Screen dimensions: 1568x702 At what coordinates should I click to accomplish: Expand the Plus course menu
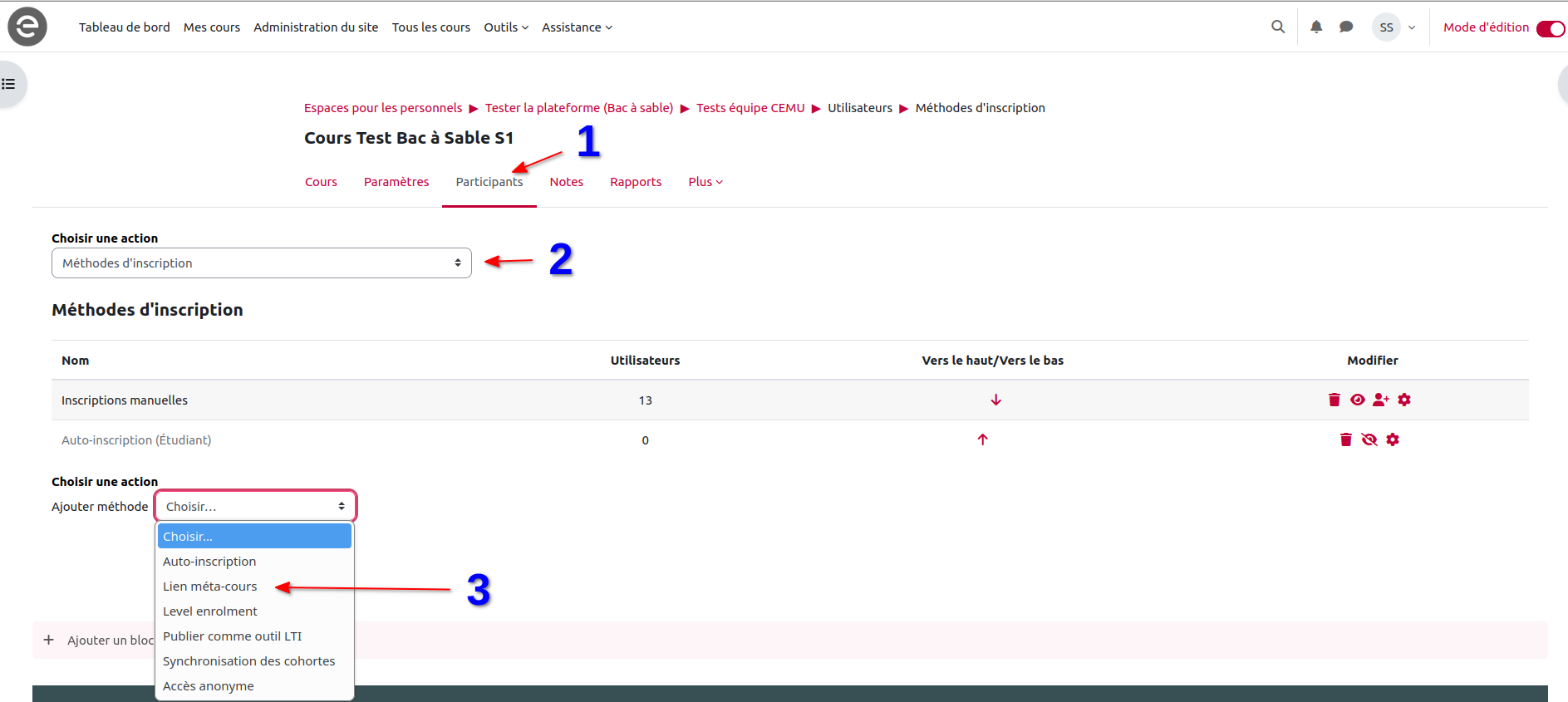pos(705,182)
